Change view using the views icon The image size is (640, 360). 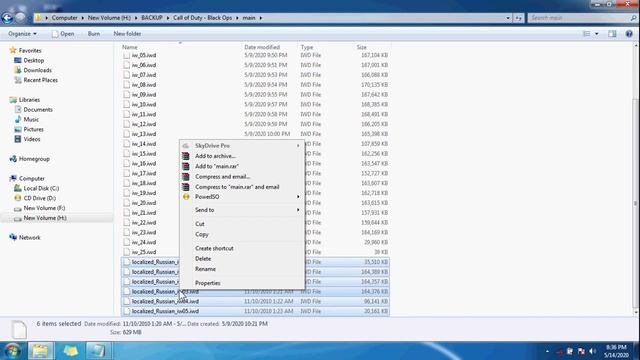pyautogui.click(x=587, y=34)
